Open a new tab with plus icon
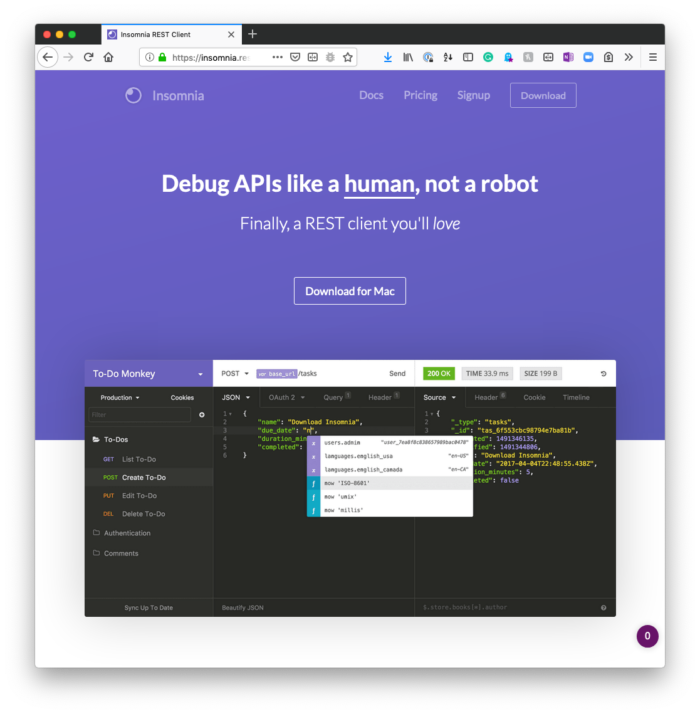Image resolution: width=700 pixels, height=714 pixels. (253, 34)
